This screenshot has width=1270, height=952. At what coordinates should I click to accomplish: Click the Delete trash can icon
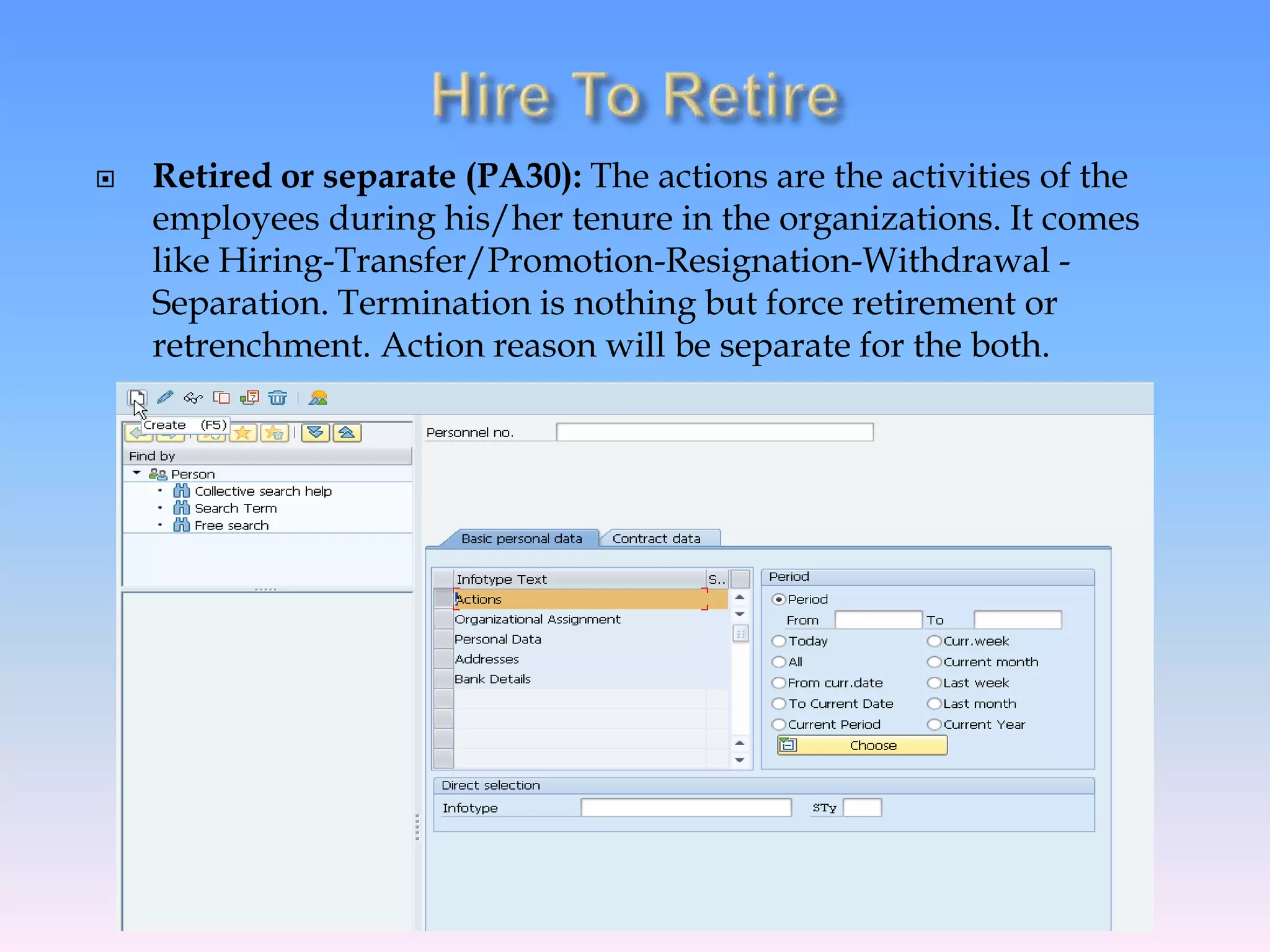coord(278,398)
